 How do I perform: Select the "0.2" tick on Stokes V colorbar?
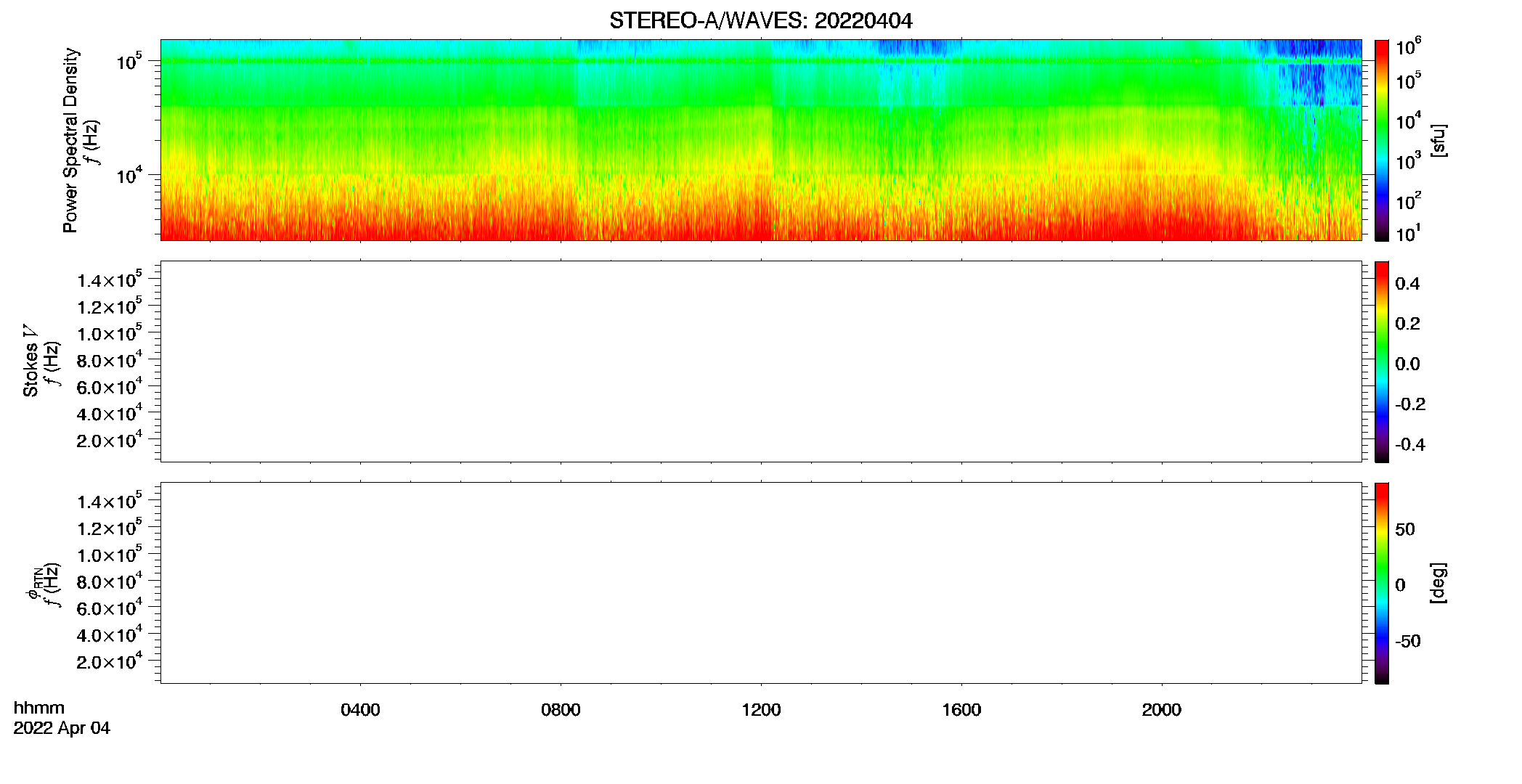click(1407, 324)
